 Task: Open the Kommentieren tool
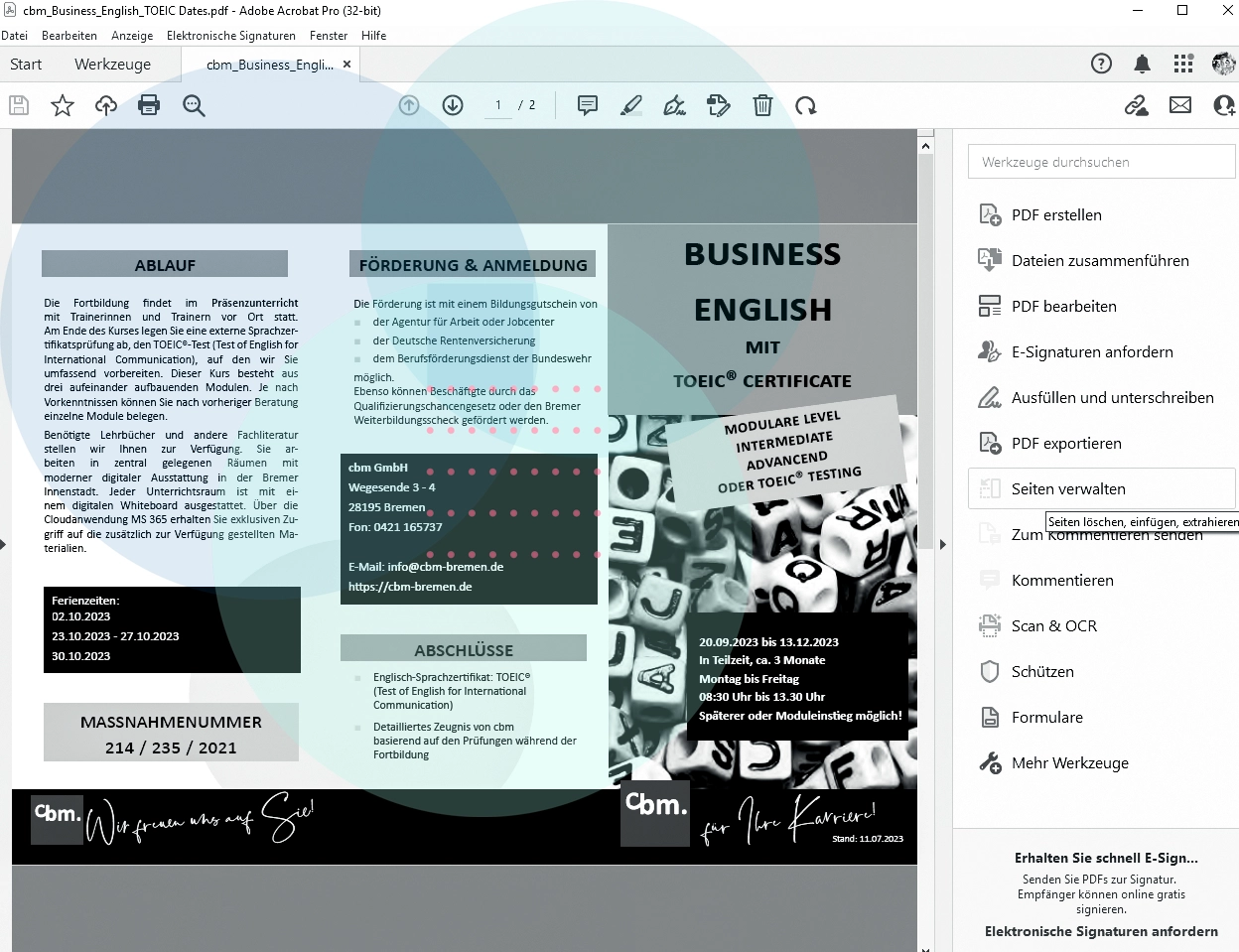pyautogui.click(x=1101, y=581)
